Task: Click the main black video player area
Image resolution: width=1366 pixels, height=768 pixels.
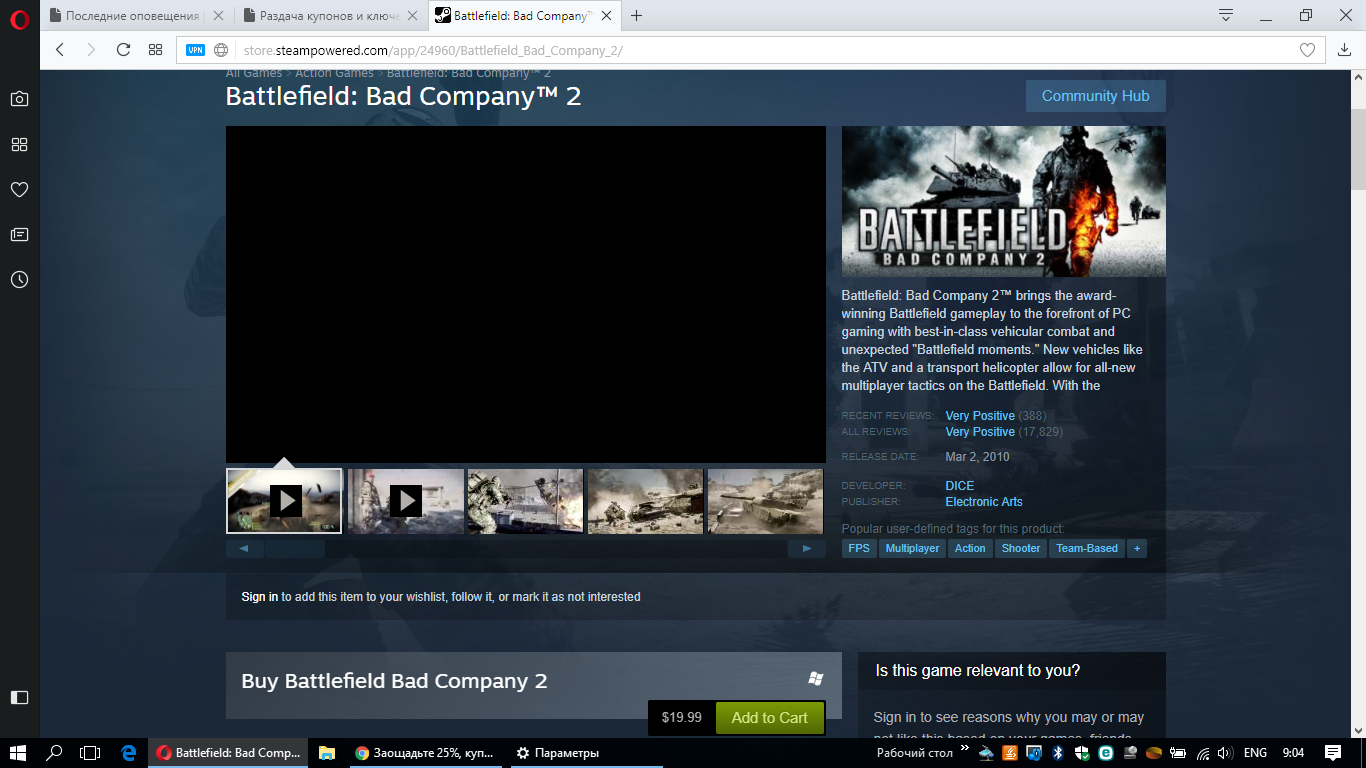Action: [526, 294]
